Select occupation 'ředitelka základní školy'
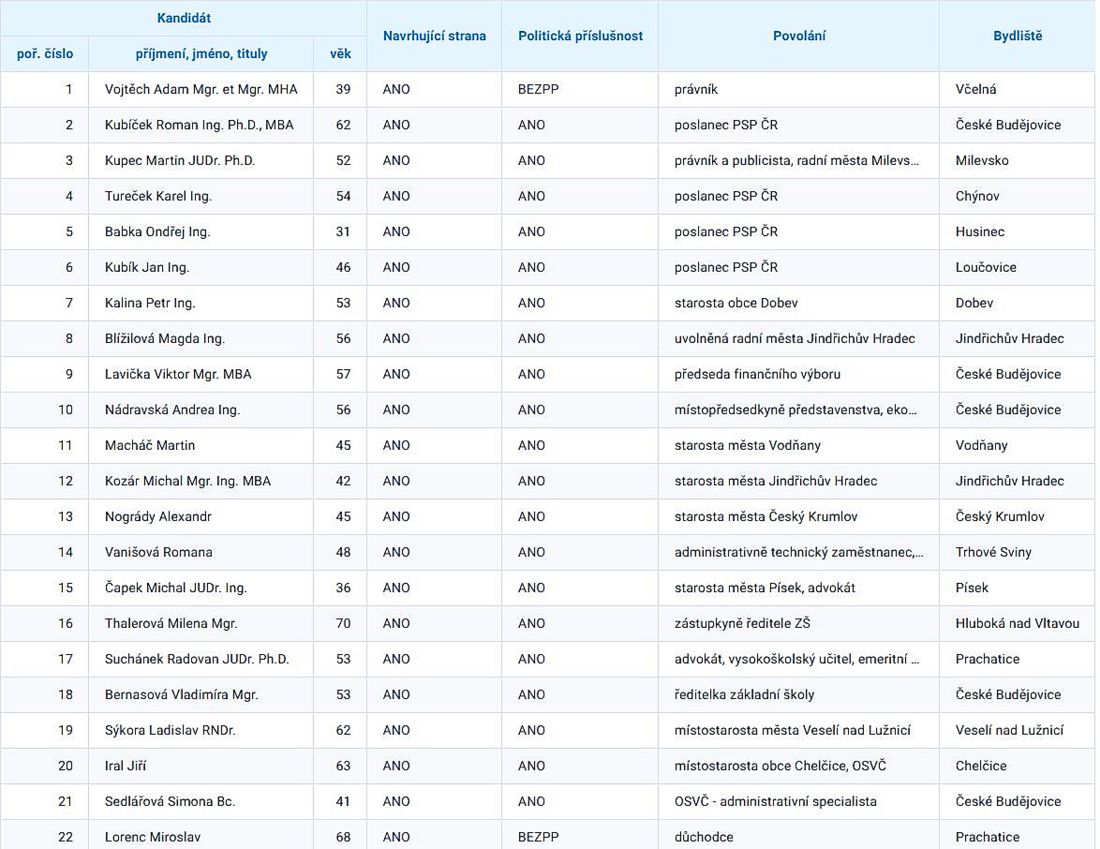1100x849 pixels. pyautogui.click(x=744, y=695)
